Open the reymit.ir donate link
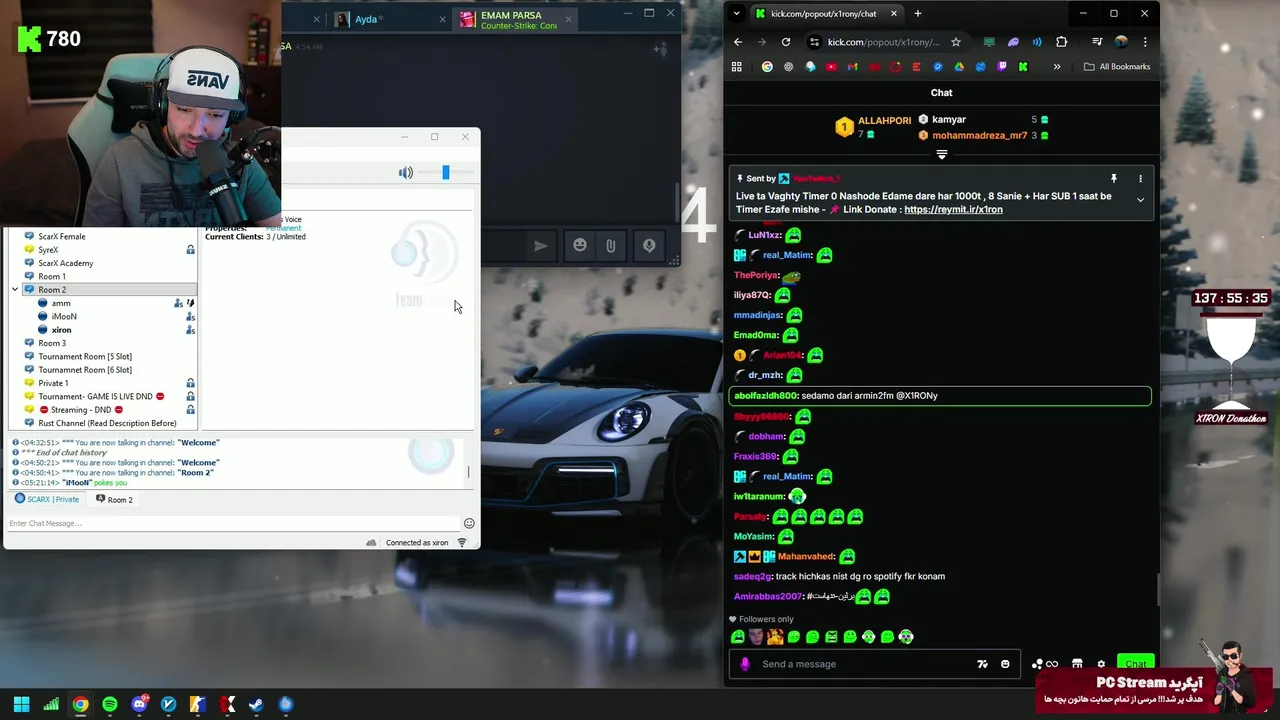This screenshot has height=720, width=1280. point(953,210)
